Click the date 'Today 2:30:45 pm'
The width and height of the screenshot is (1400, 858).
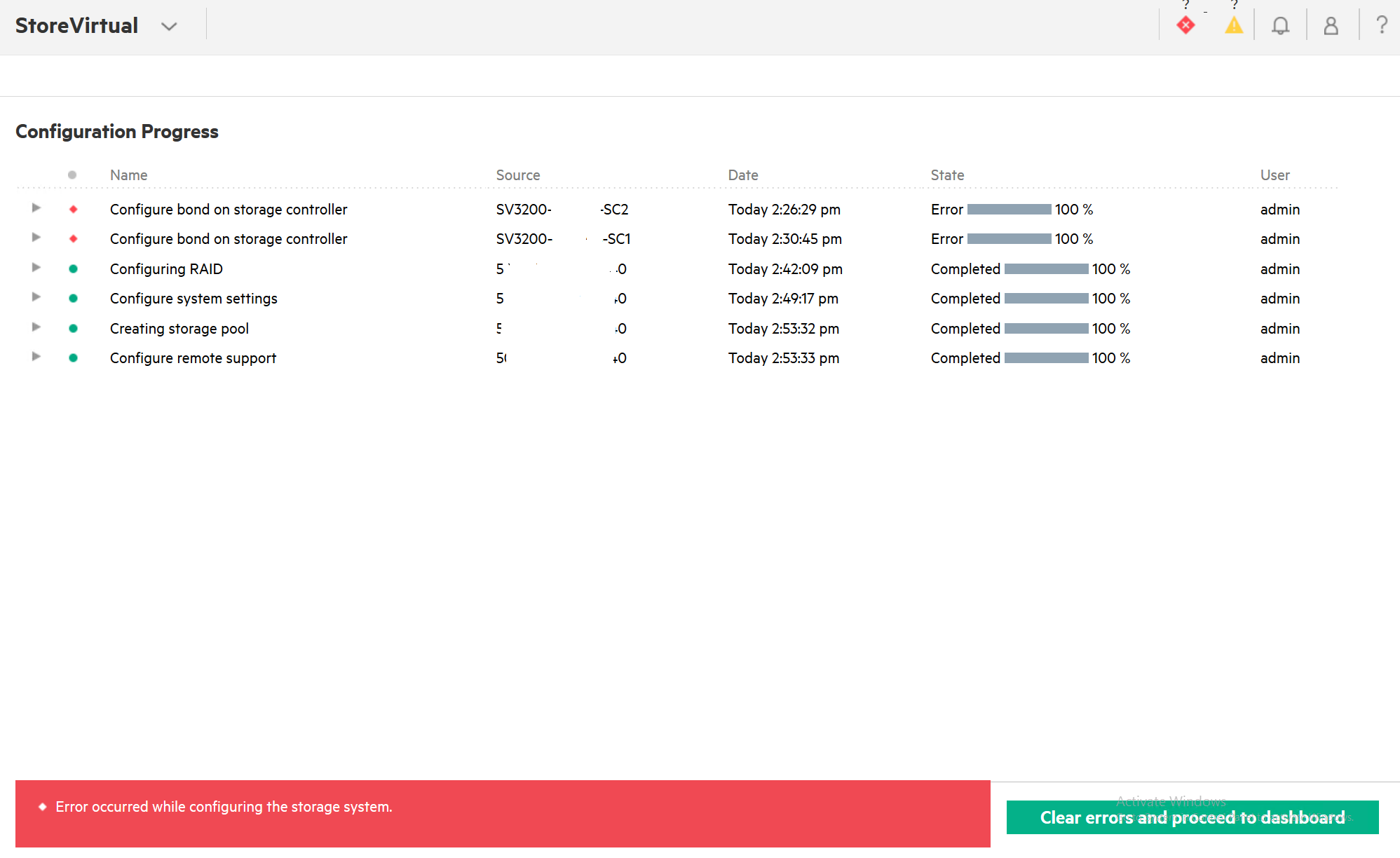[x=785, y=239]
